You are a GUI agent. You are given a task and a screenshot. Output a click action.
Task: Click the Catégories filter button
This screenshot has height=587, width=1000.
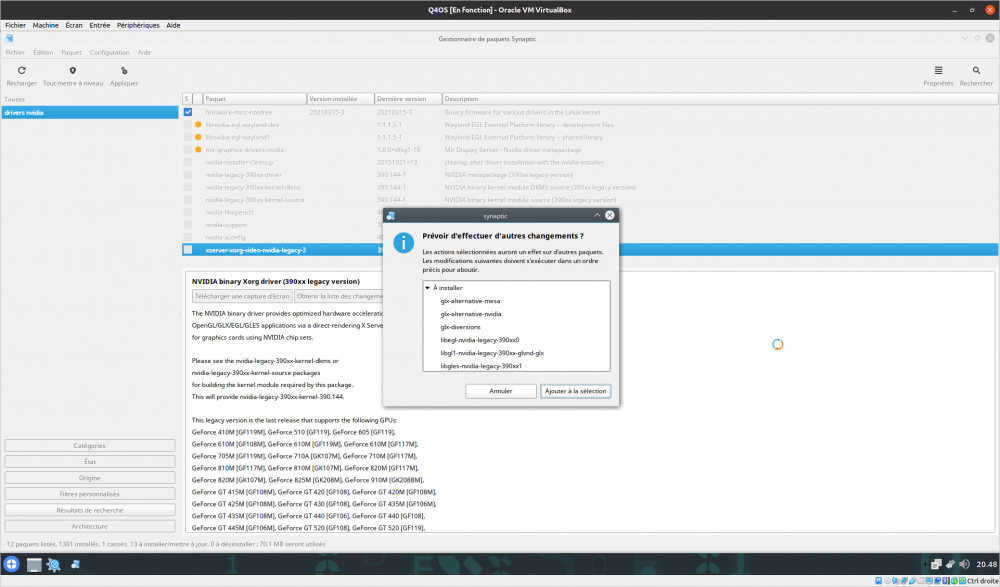coord(89,445)
